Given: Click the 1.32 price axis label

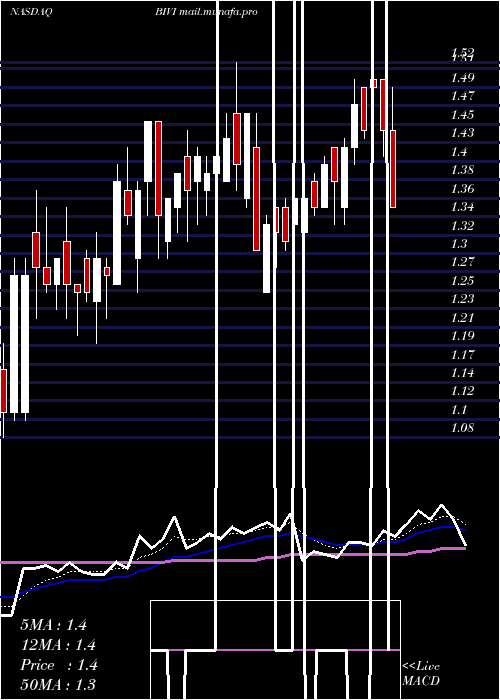Looking at the screenshot, I should pyautogui.click(x=462, y=225).
